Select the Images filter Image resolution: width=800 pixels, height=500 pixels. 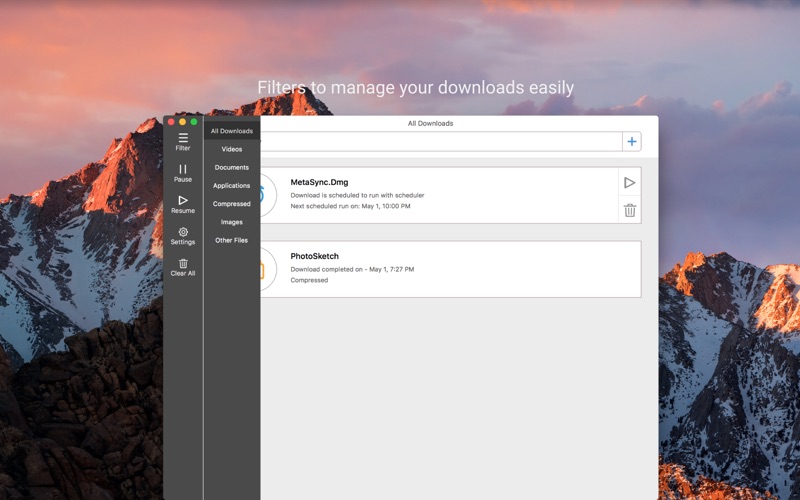pos(231,222)
